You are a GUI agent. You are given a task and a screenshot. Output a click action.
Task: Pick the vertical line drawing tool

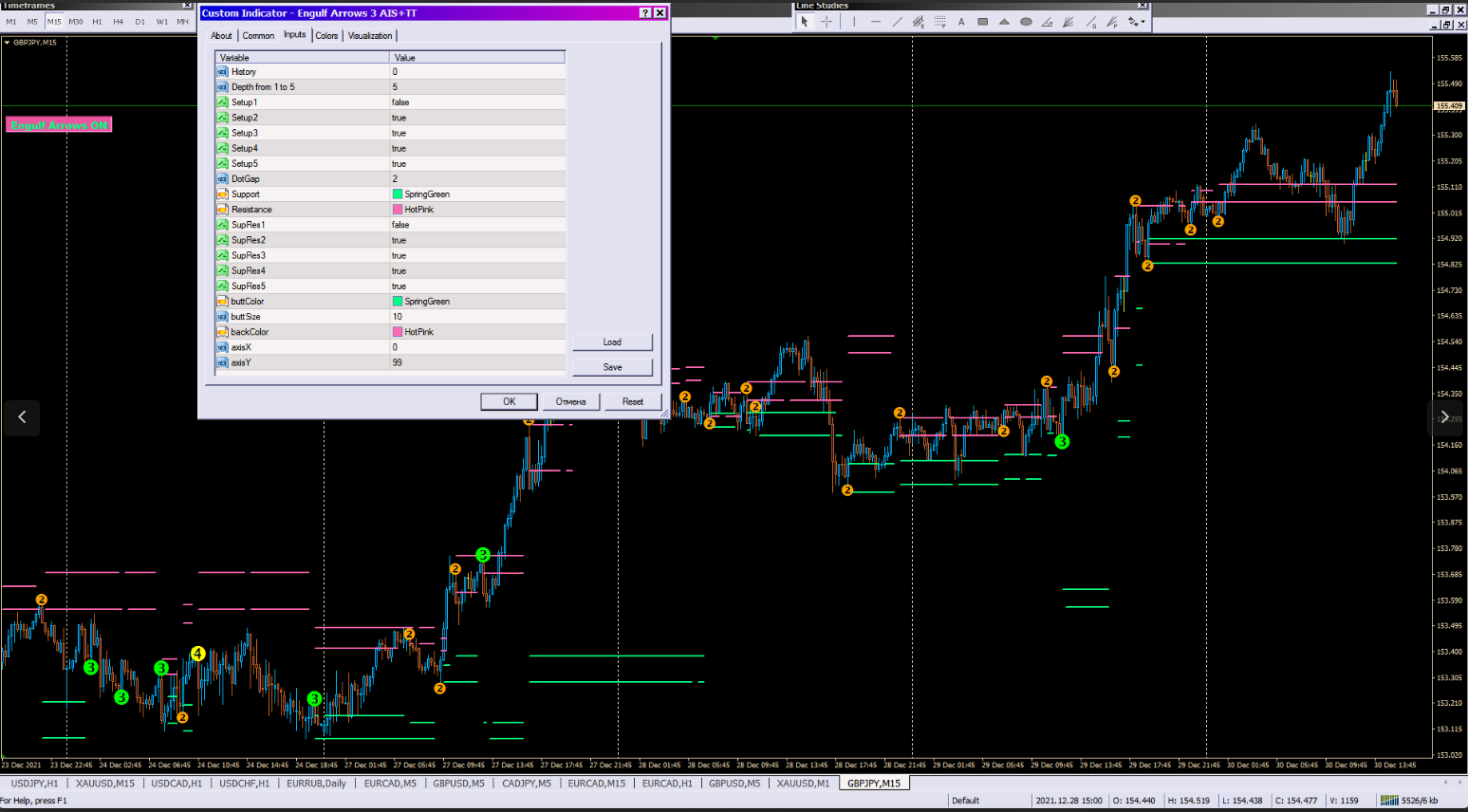[854, 22]
